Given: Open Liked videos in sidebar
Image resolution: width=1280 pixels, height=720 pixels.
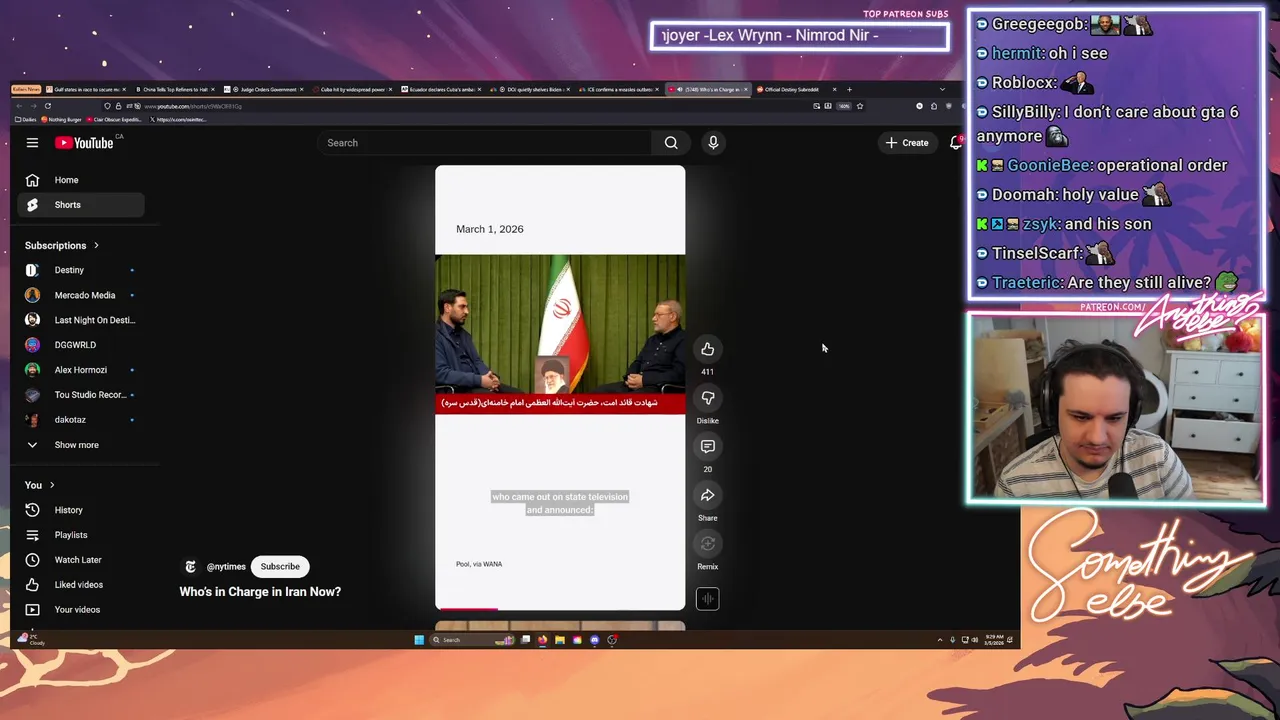Looking at the screenshot, I should point(81,585).
